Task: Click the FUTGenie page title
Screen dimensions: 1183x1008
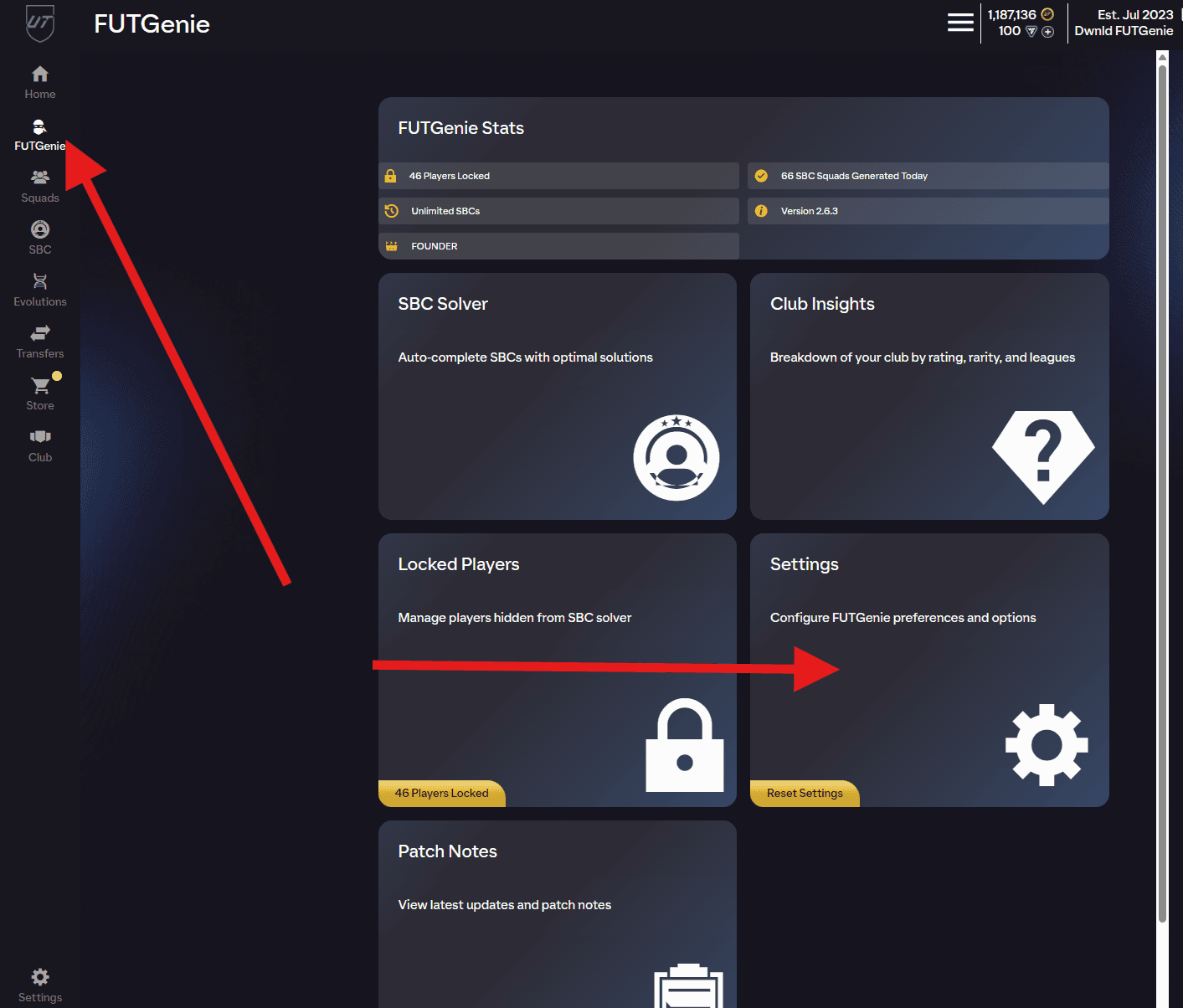Action: tap(152, 24)
